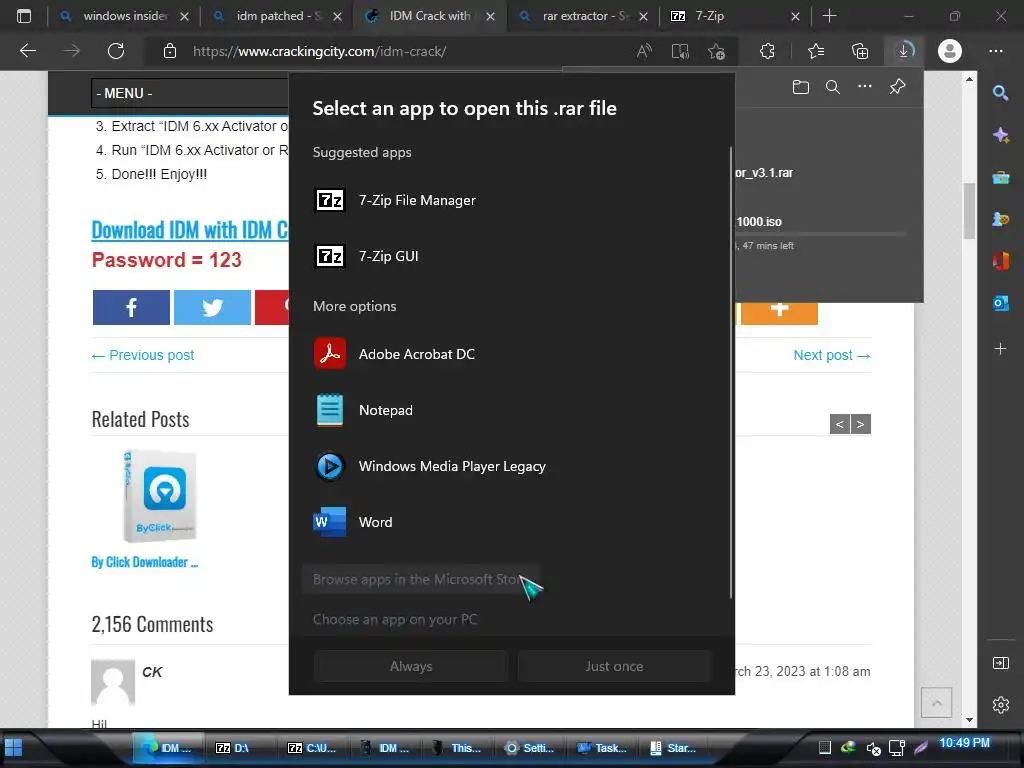Switch to D:\ 7-Zip taskbar window
This screenshot has height=768, width=1024.
tap(239, 748)
